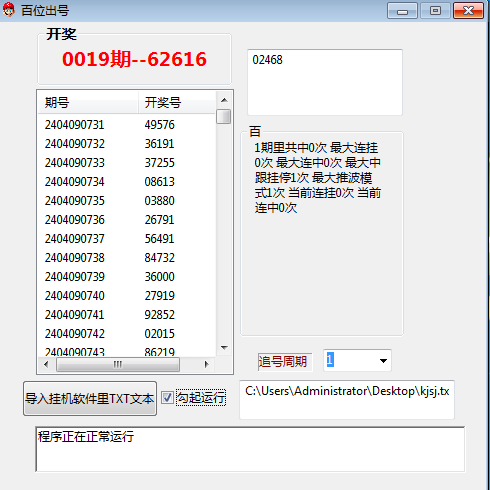Click the 02468 number text box
Screen dimensions: 490x490
pos(325,82)
